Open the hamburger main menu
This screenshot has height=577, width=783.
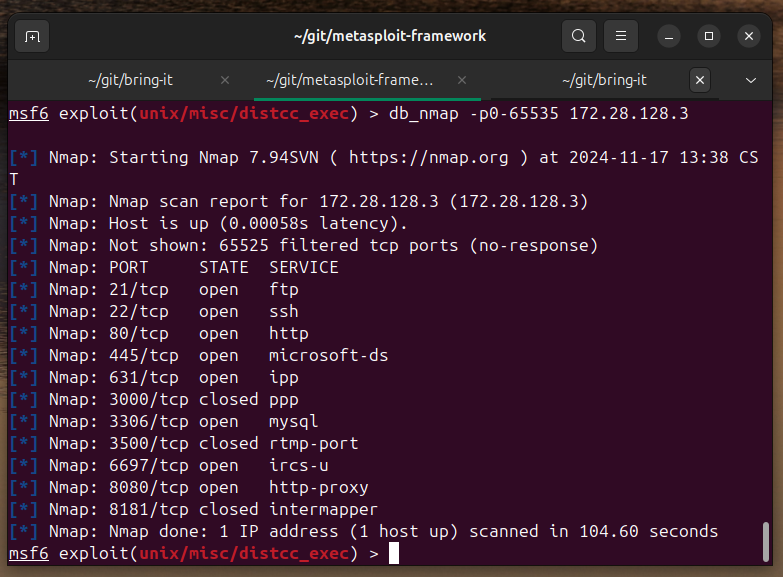pos(621,36)
